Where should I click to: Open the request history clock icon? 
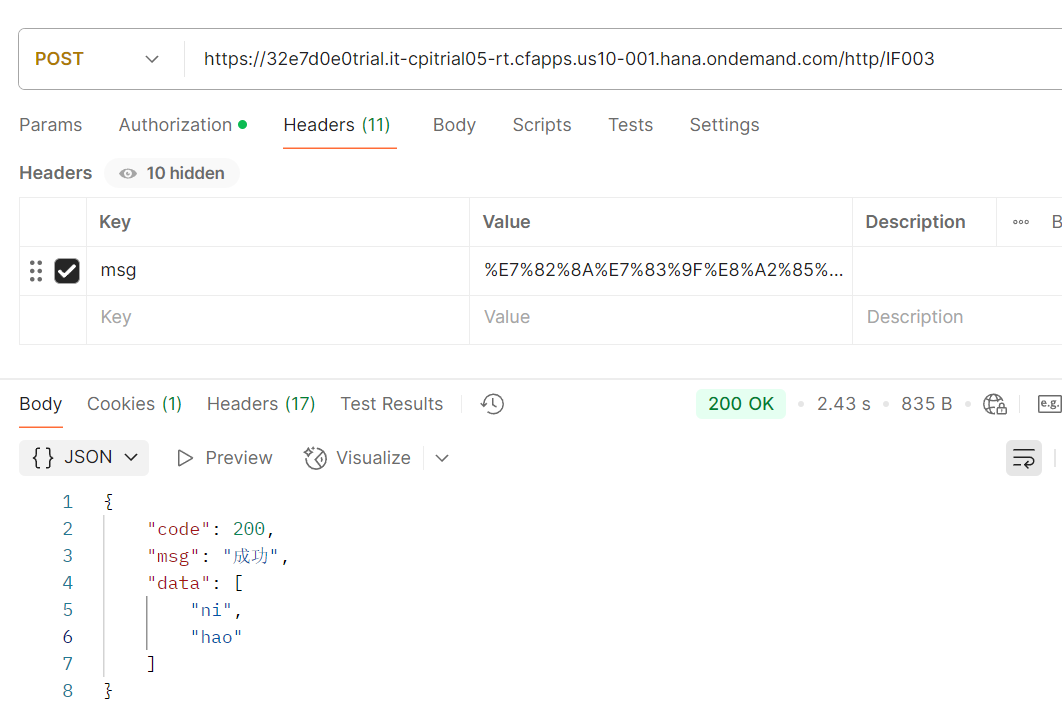491,403
